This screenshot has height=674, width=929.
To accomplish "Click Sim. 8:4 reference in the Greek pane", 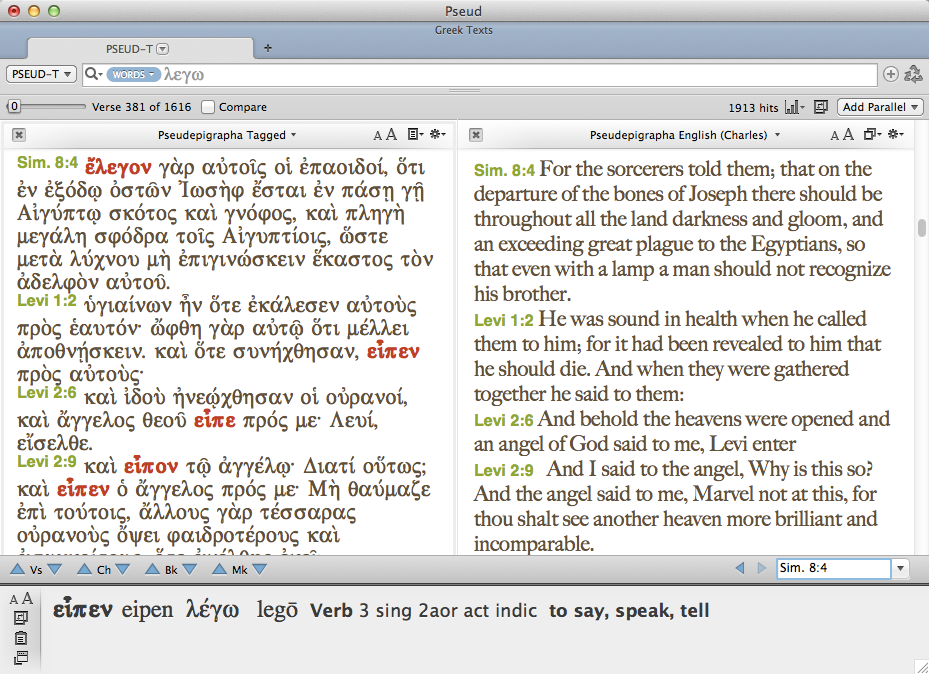I will point(47,162).
